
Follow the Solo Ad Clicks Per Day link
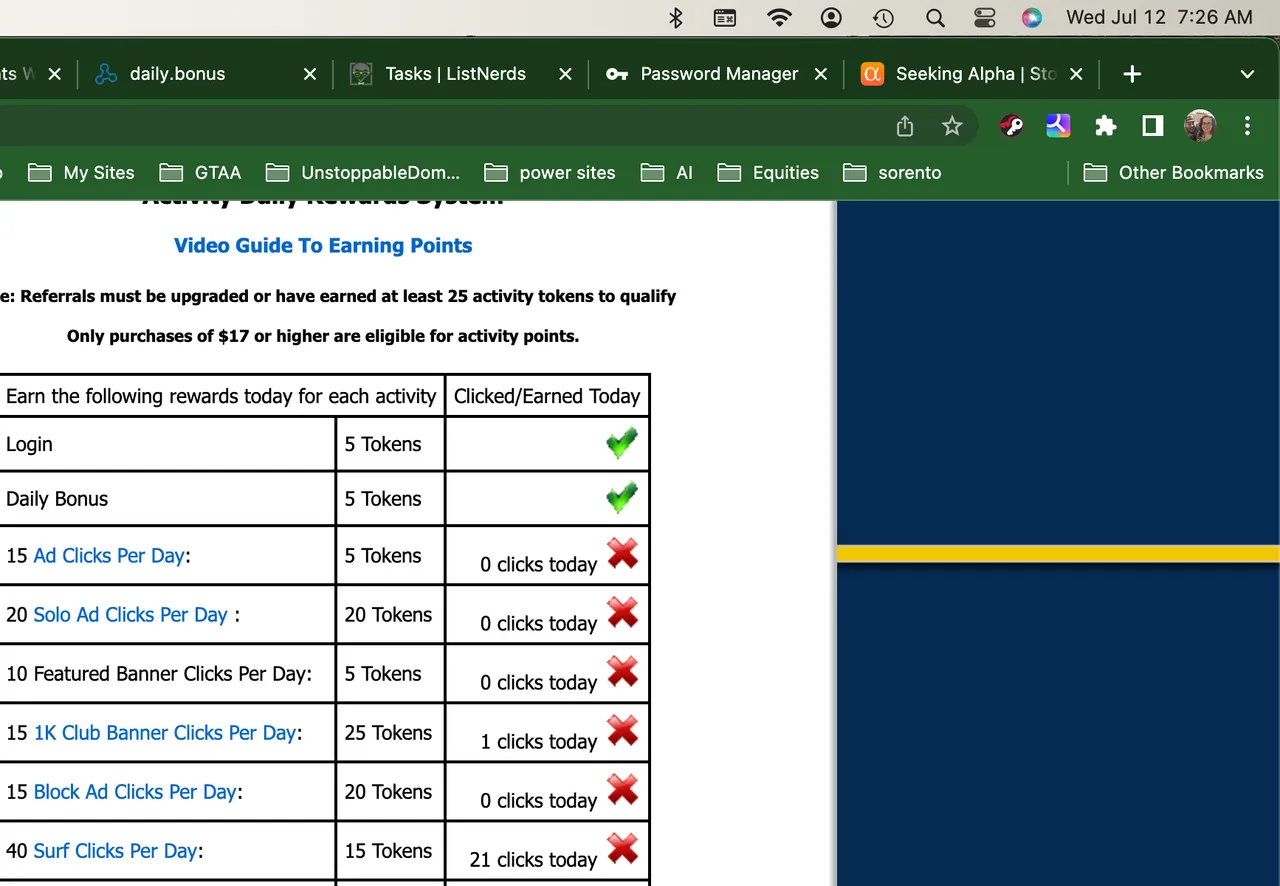[131, 615]
